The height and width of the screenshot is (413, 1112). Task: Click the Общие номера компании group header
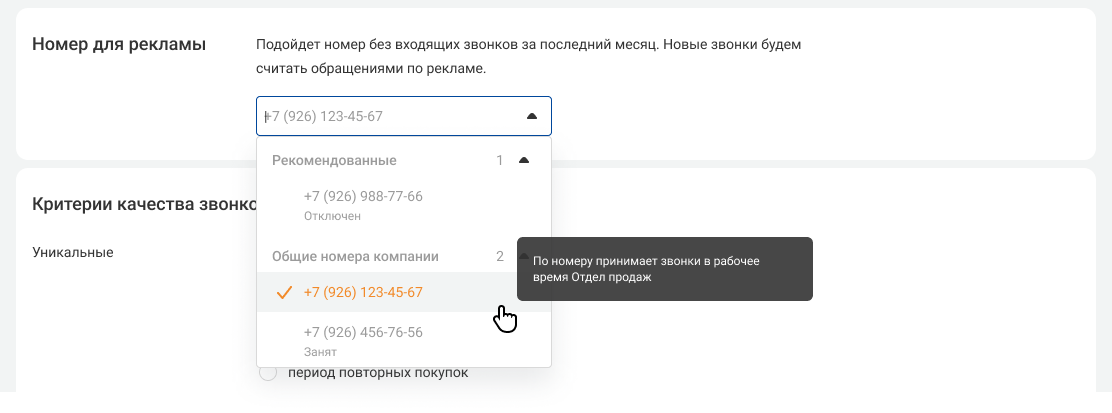click(355, 256)
